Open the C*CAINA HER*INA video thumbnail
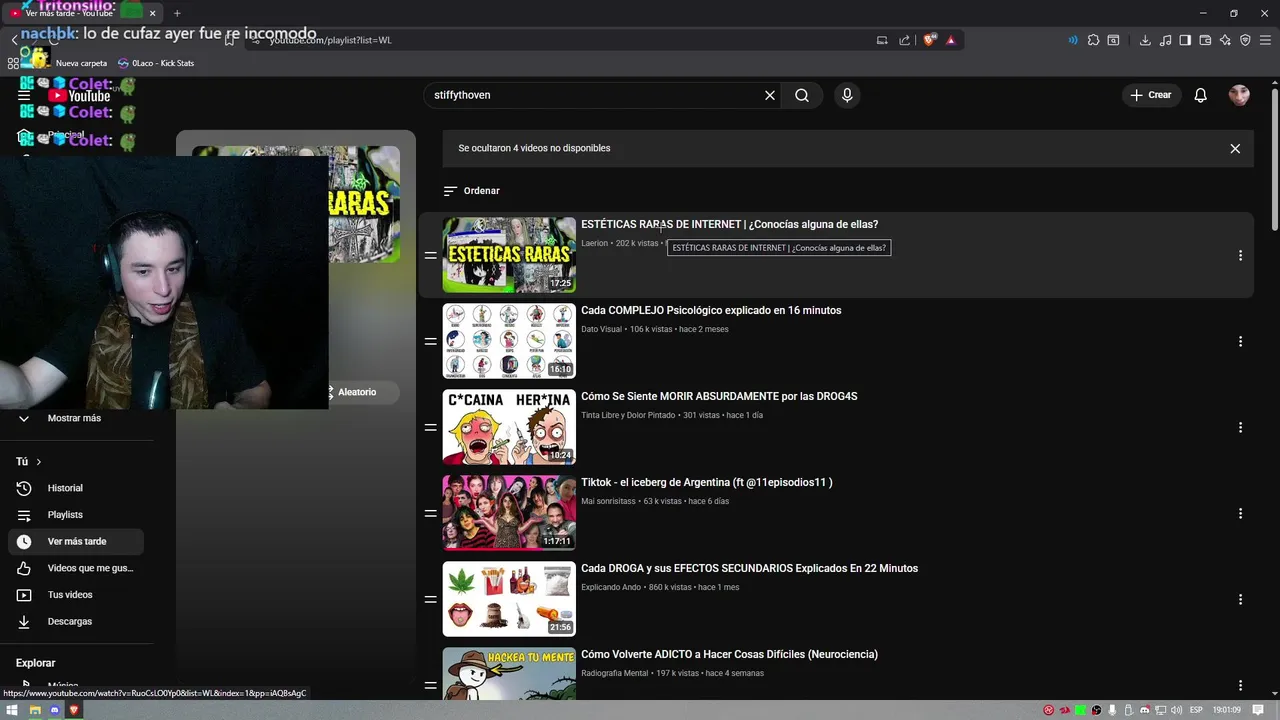This screenshot has height=720, width=1280. [x=509, y=427]
